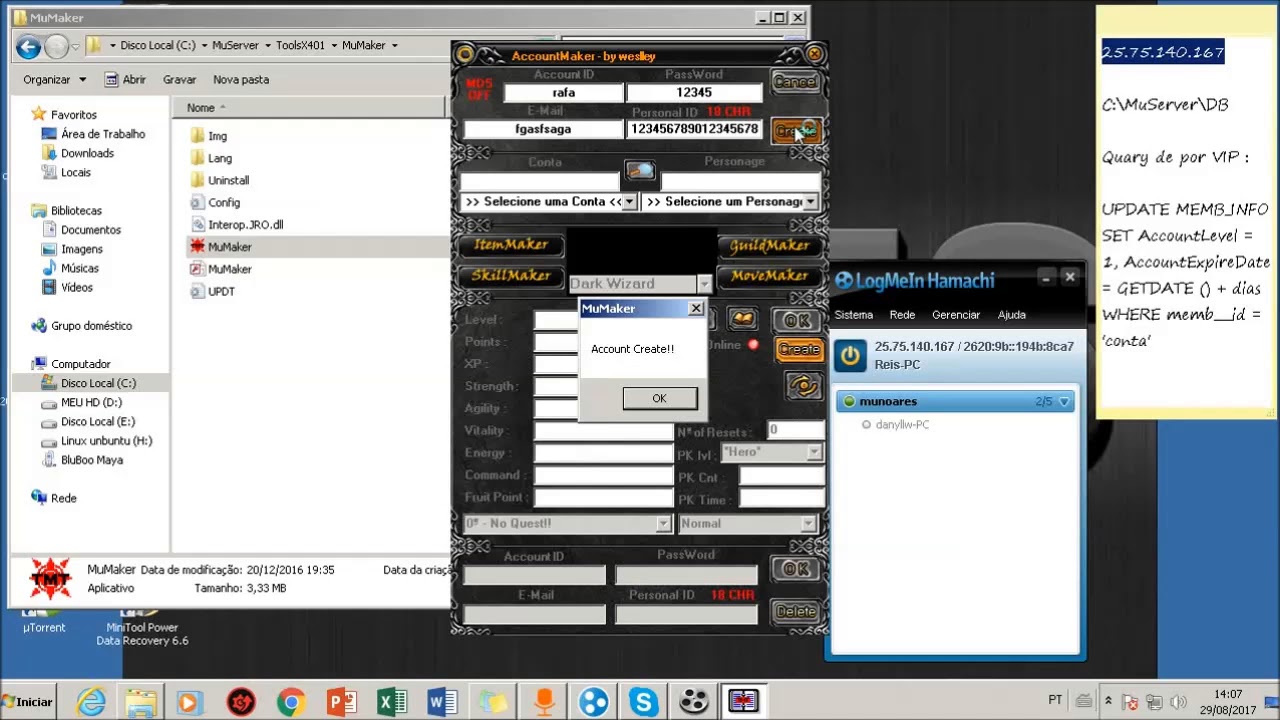The width and height of the screenshot is (1280, 720).
Task: Click the orange Create button beside Online
Action: (x=799, y=349)
